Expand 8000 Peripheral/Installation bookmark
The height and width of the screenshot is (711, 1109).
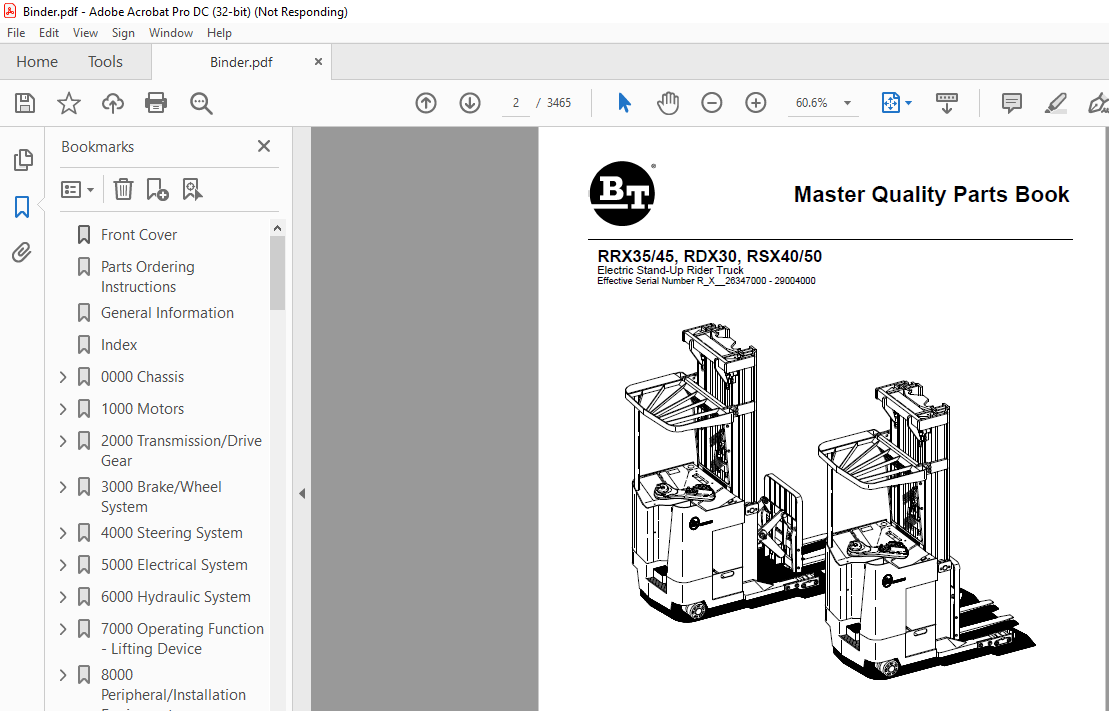[63, 675]
